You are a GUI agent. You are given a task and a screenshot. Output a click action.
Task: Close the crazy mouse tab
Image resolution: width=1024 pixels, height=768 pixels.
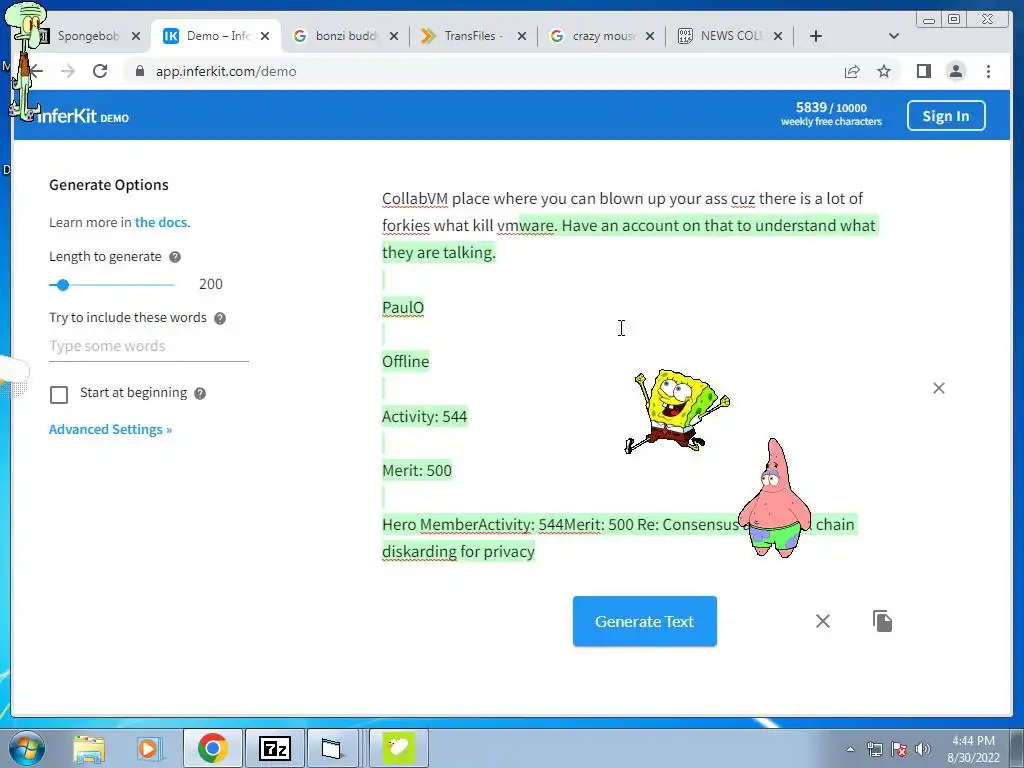650,36
